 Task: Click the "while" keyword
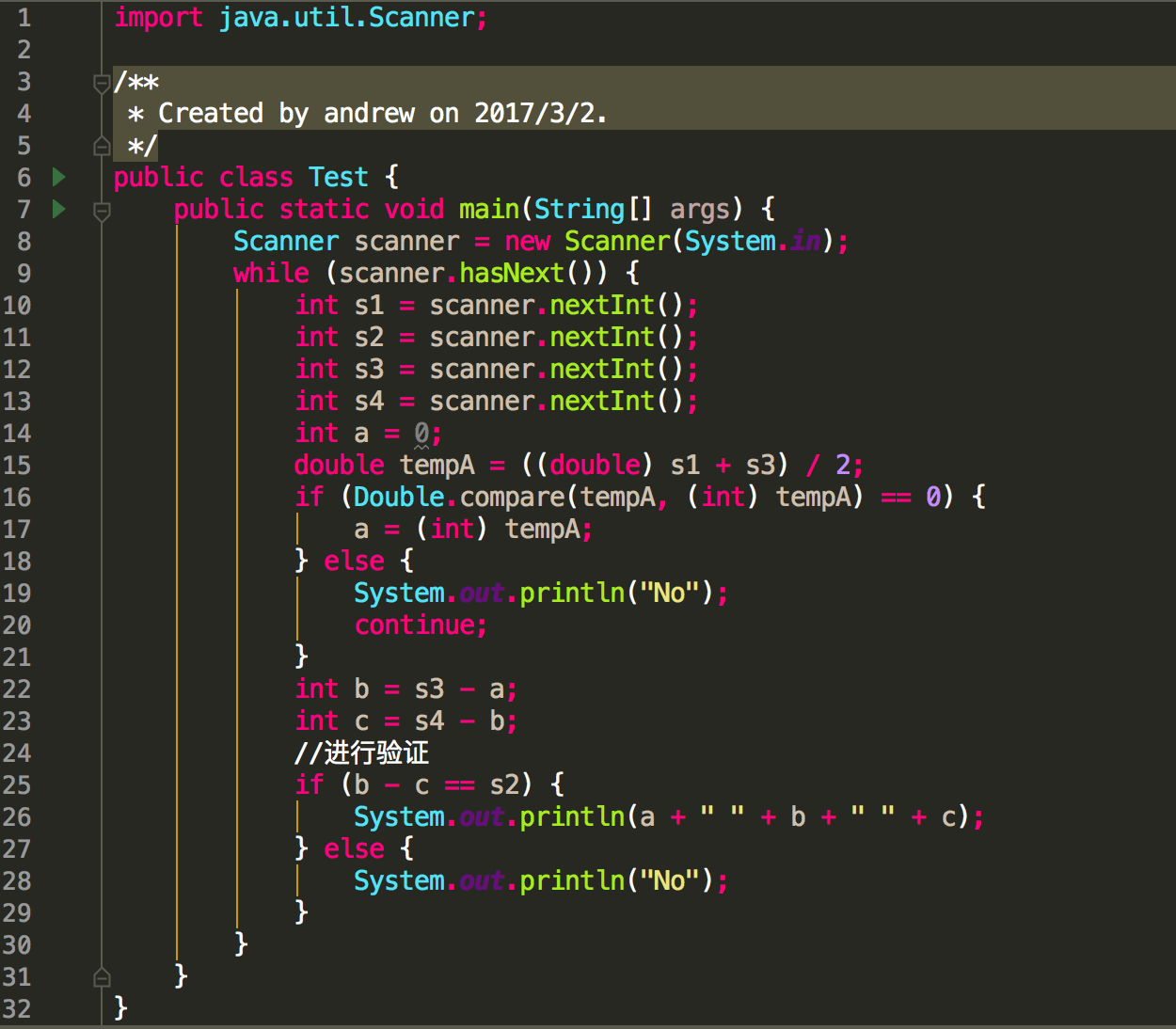pos(271,273)
